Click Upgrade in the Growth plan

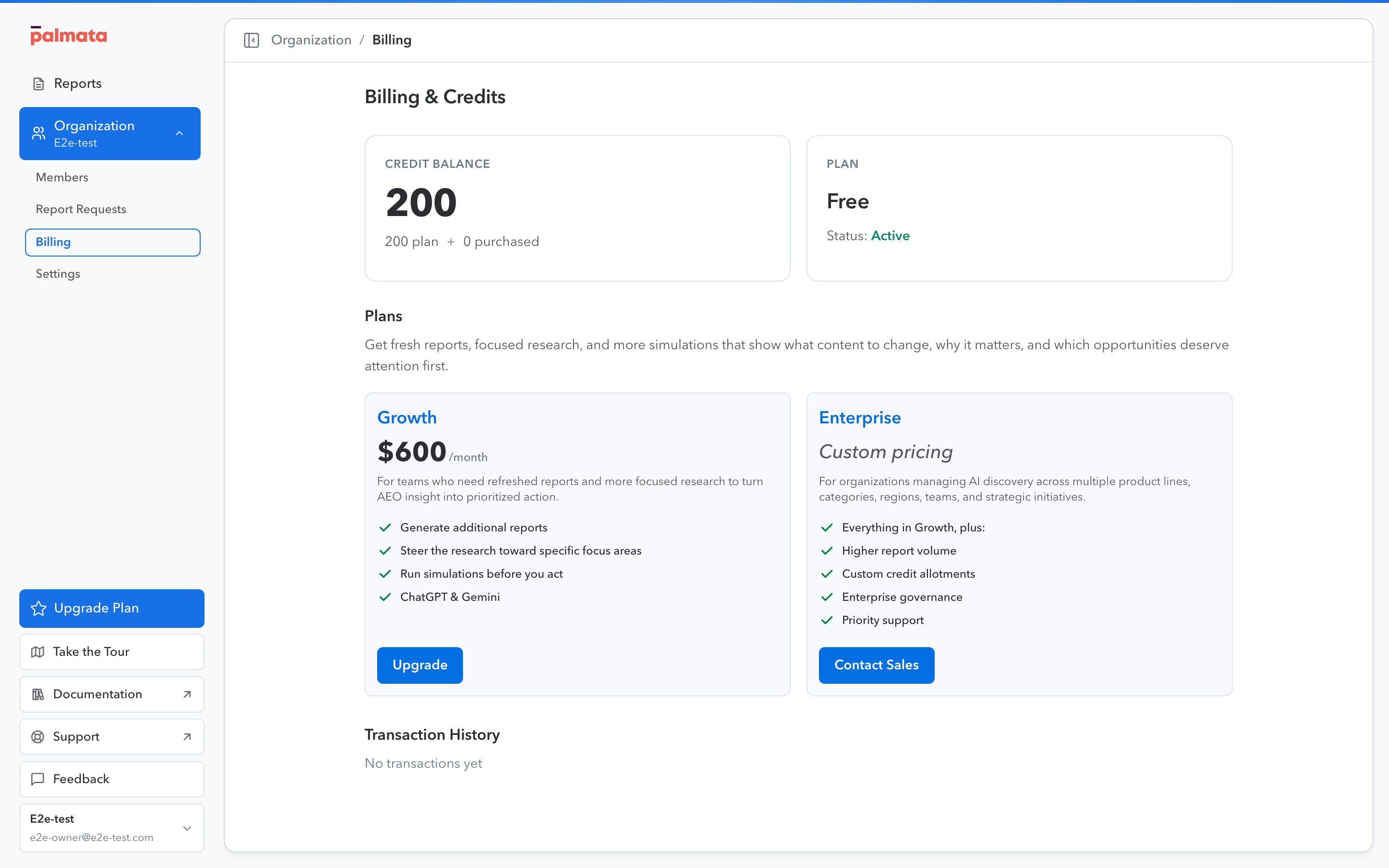tap(420, 665)
